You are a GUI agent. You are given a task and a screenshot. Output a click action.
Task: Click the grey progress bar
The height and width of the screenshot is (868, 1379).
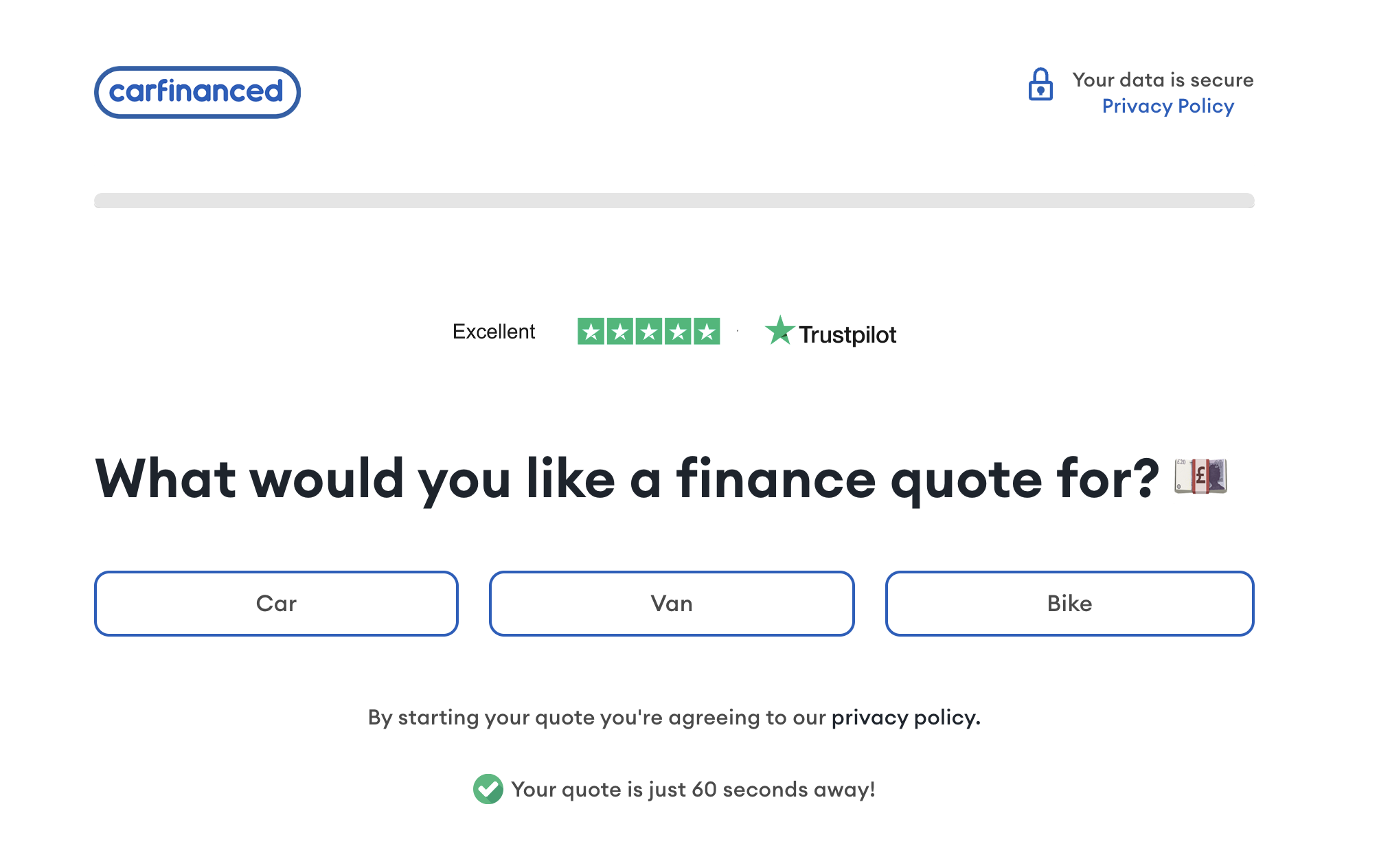pyautogui.click(x=674, y=201)
